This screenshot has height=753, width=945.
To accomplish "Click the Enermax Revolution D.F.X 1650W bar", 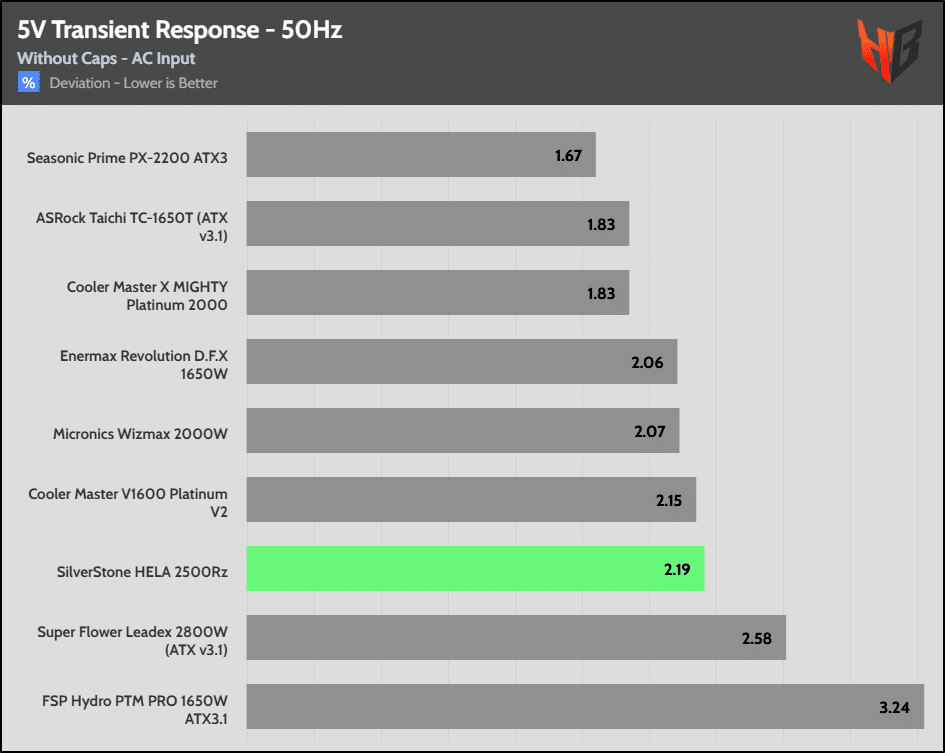I will coord(461,362).
